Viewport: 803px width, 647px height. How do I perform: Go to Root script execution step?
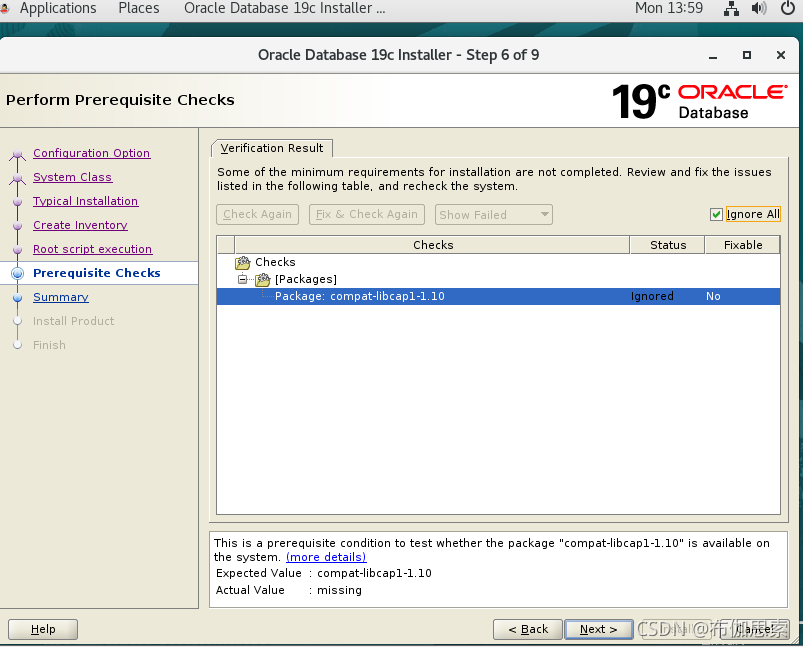(x=92, y=249)
